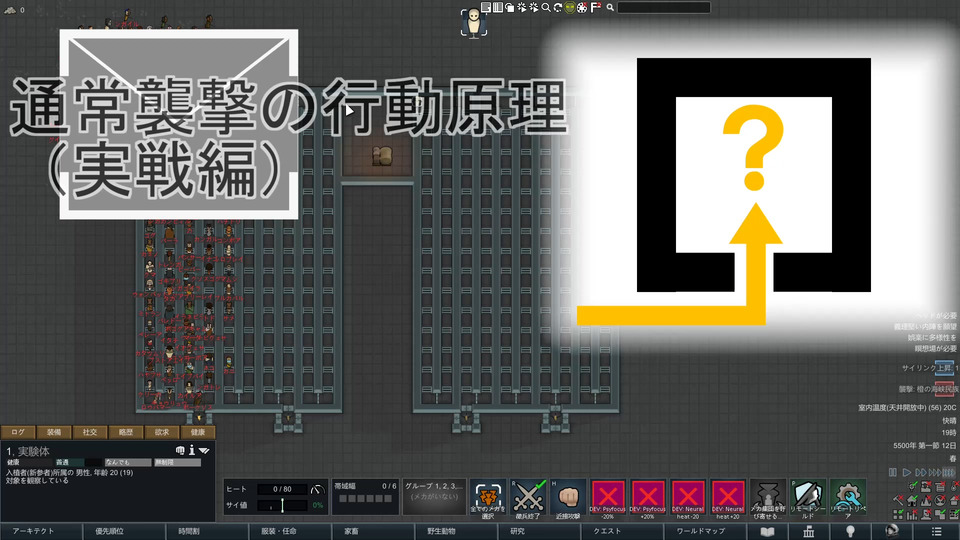This screenshot has height=540, width=960.
Task: Click the 帯域幅 0 / 6 bandwidth box
Action: [366, 497]
